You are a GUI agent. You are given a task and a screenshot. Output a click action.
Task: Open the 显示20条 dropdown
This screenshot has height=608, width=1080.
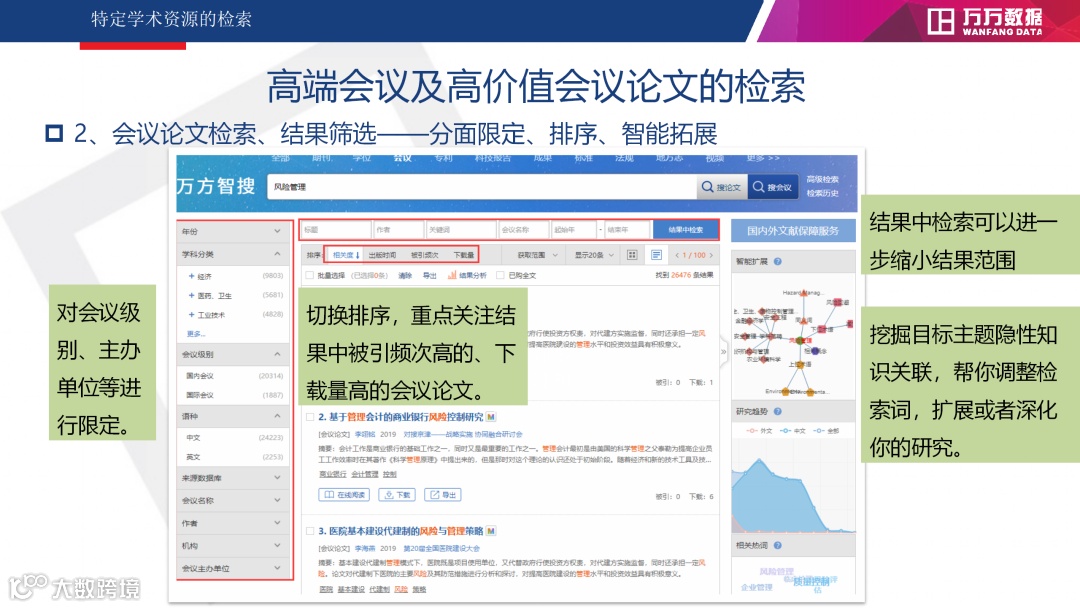coord(594,255)
